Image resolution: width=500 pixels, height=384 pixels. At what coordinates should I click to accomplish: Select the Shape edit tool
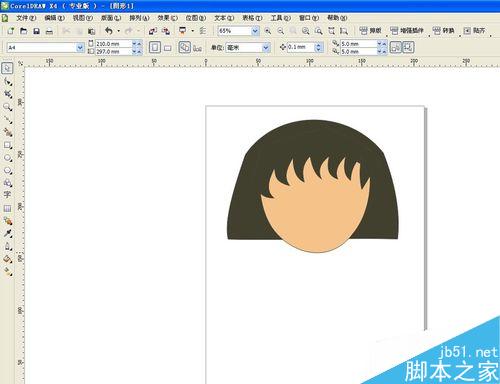click(x=7, y=81)
